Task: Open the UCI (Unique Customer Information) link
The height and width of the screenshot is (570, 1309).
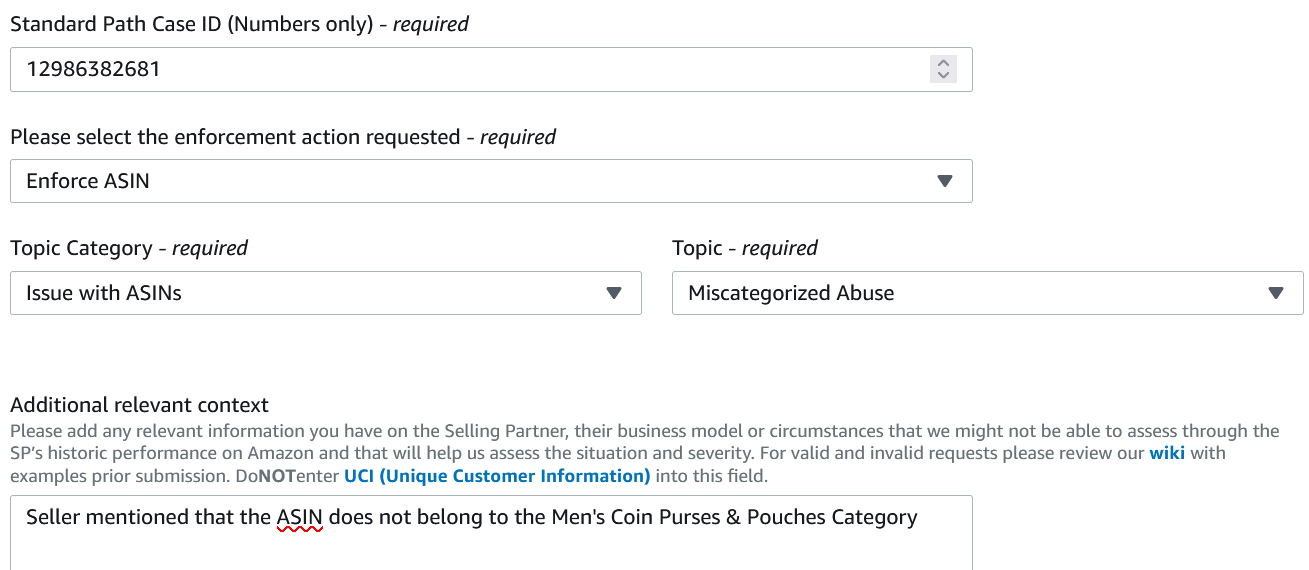Action: tap(497, 476)
